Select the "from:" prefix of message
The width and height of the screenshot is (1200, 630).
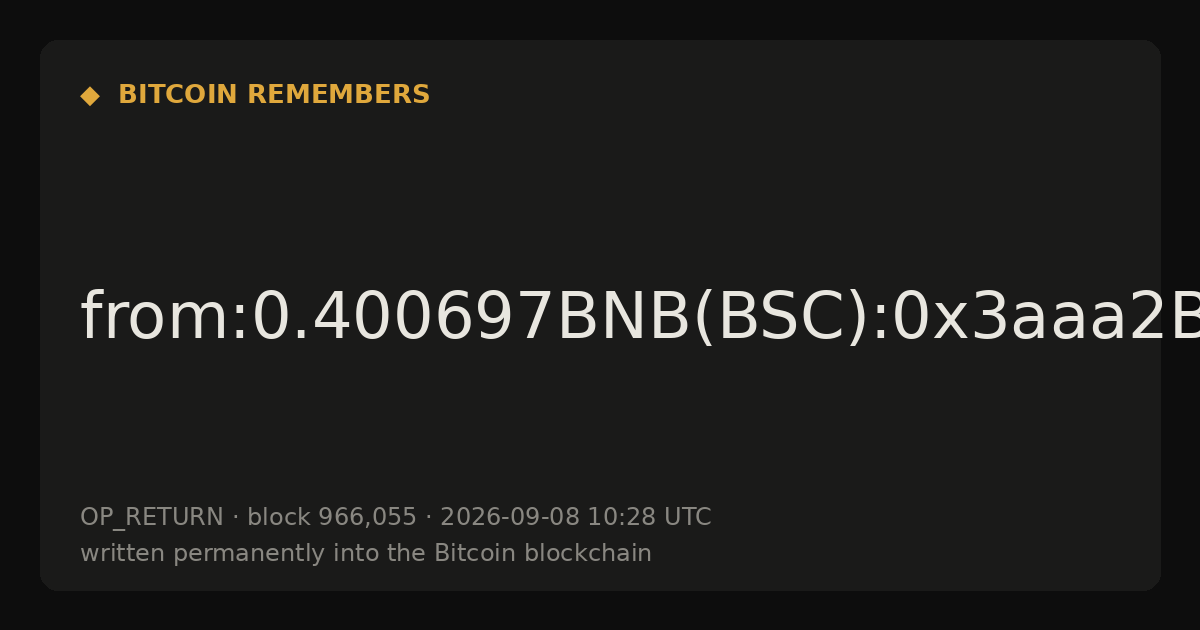(165, 318)
